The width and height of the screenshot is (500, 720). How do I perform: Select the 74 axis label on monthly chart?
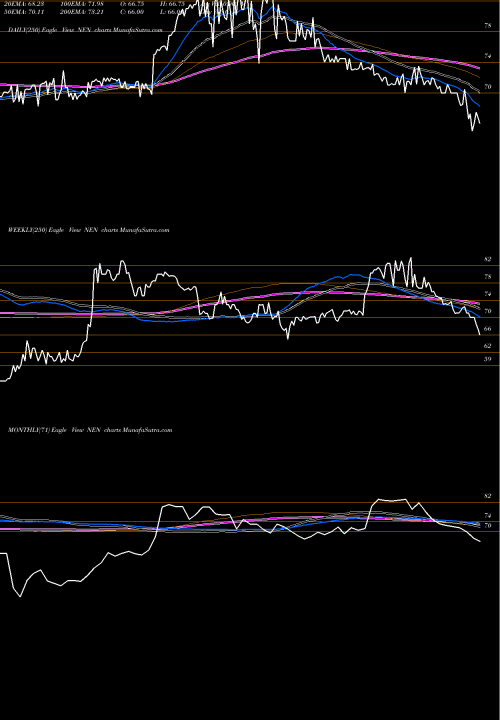click(488, 516)
